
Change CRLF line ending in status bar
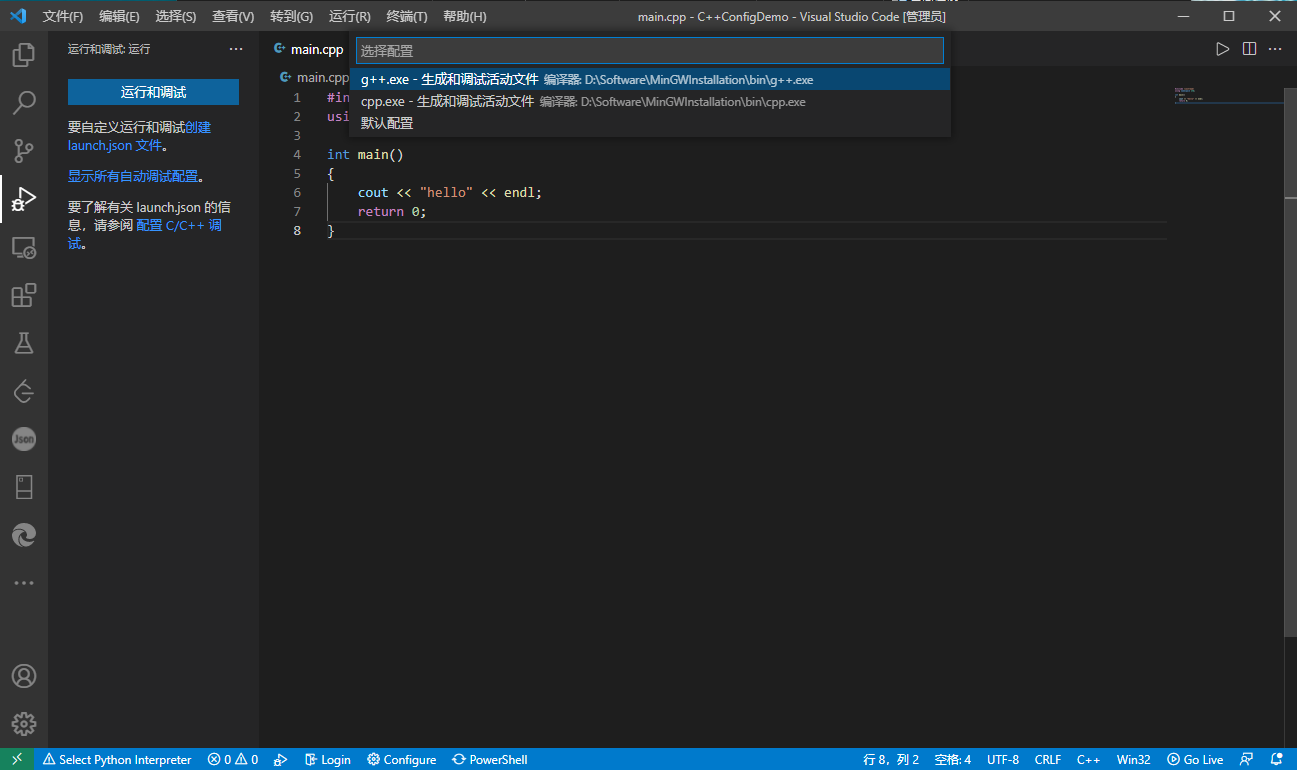click(1047, 760)
